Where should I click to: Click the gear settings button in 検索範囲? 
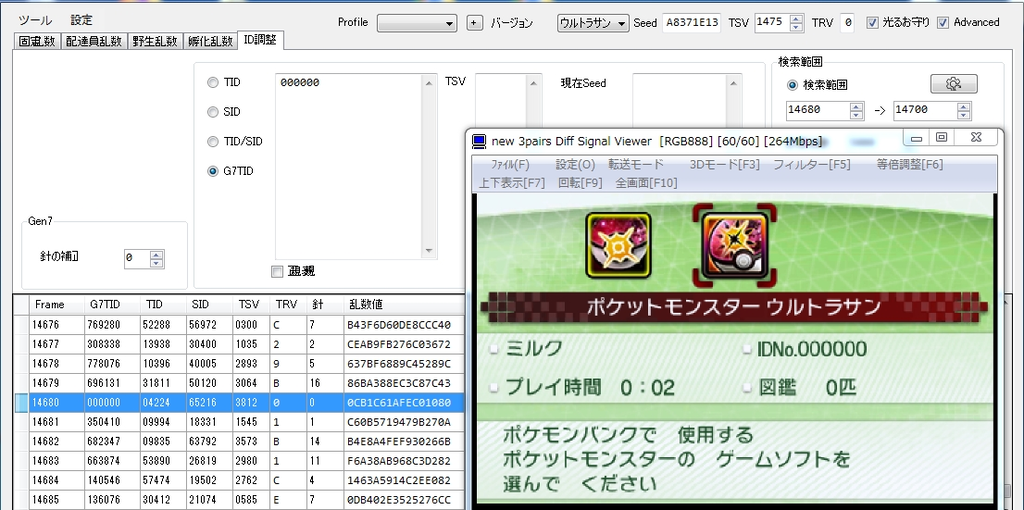953,84
